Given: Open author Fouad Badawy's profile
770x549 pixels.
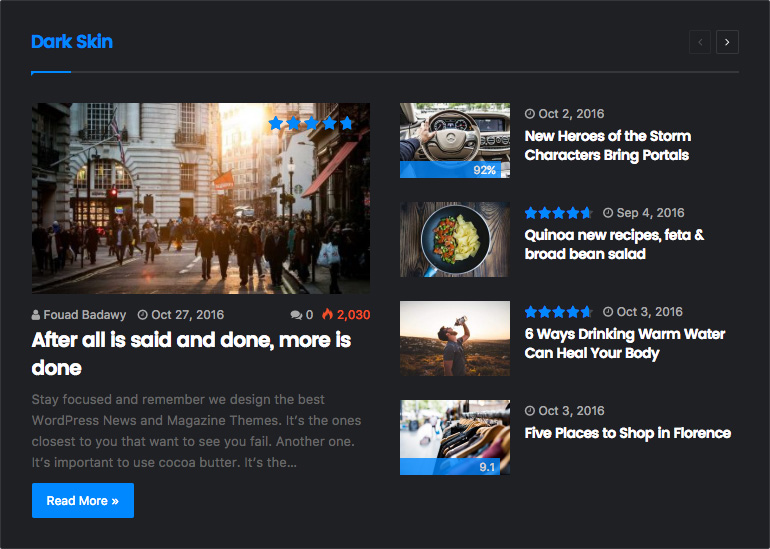Looking at the screenshot, I should point(84,315).
